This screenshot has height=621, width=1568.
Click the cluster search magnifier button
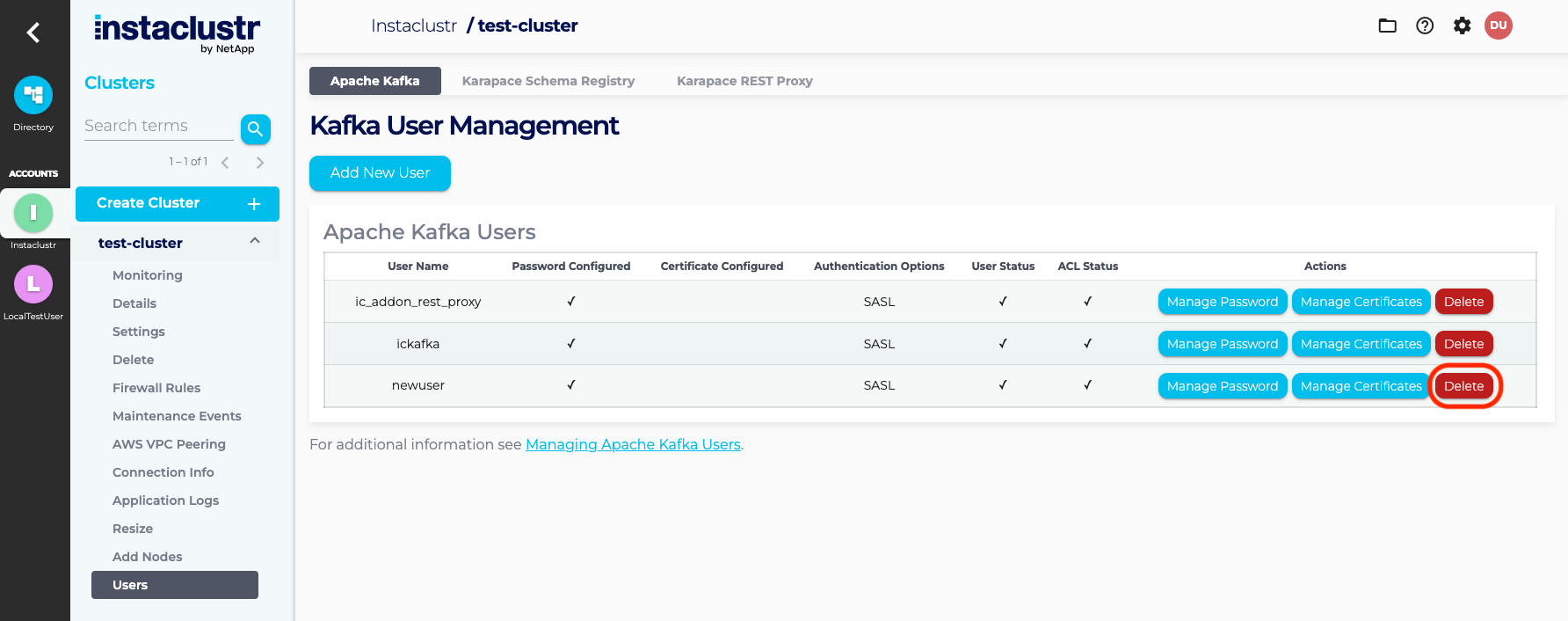pyautogui.click(x=255, y=129)
